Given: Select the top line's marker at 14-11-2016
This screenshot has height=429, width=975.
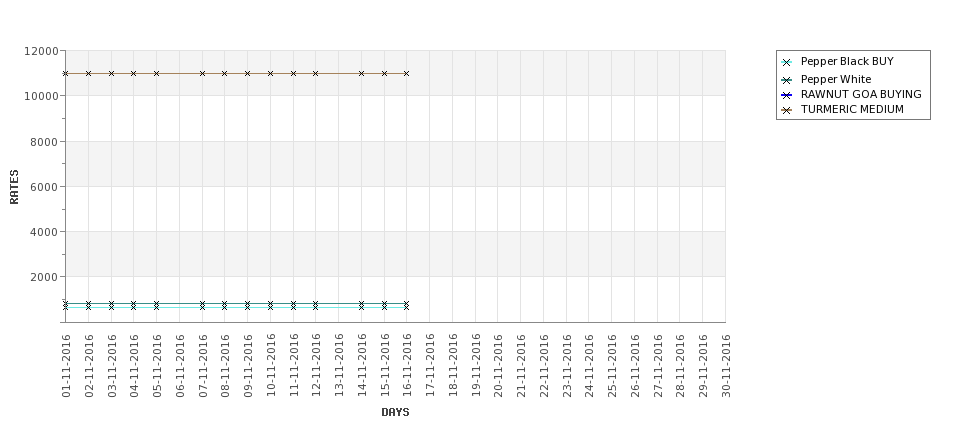Looking at the screenshot, I should click(361, 73).
